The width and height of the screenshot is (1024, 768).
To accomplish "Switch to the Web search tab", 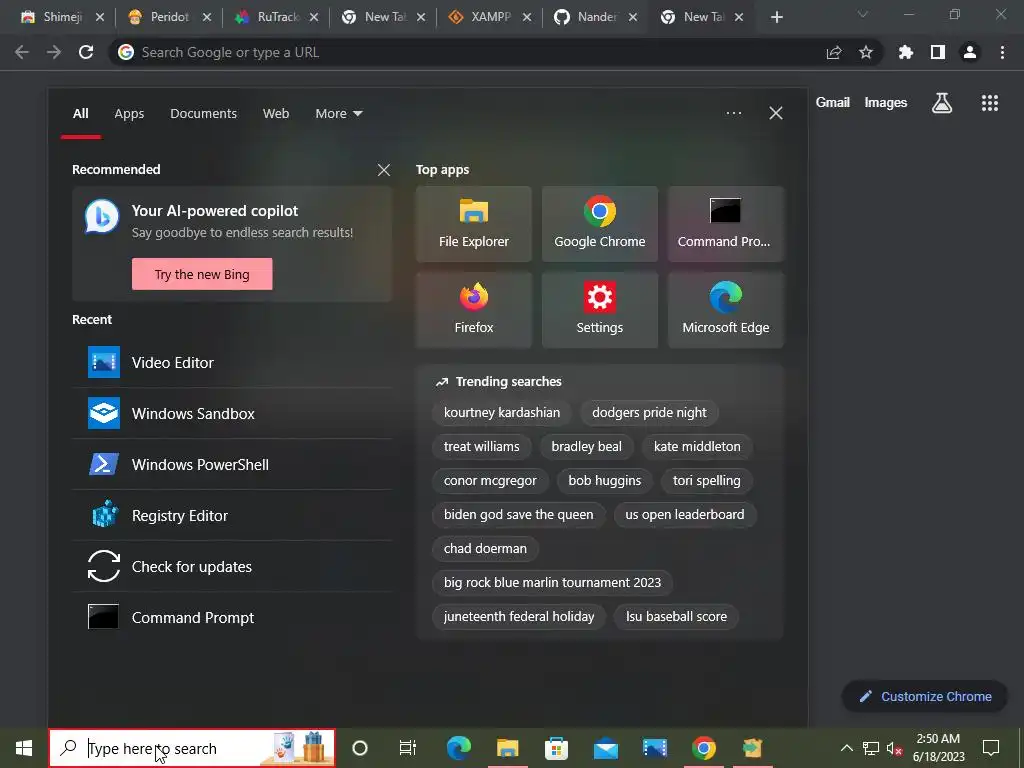I will point(276,114).
